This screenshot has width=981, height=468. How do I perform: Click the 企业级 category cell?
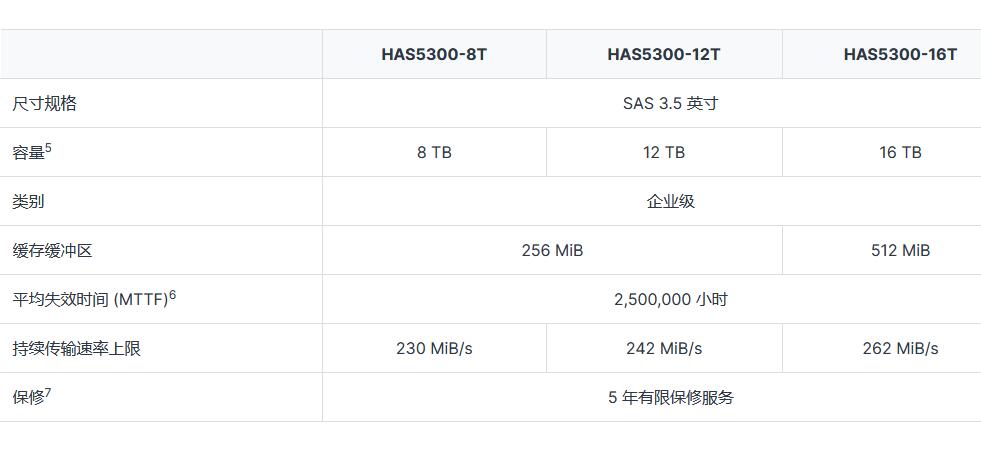(670, 201)
